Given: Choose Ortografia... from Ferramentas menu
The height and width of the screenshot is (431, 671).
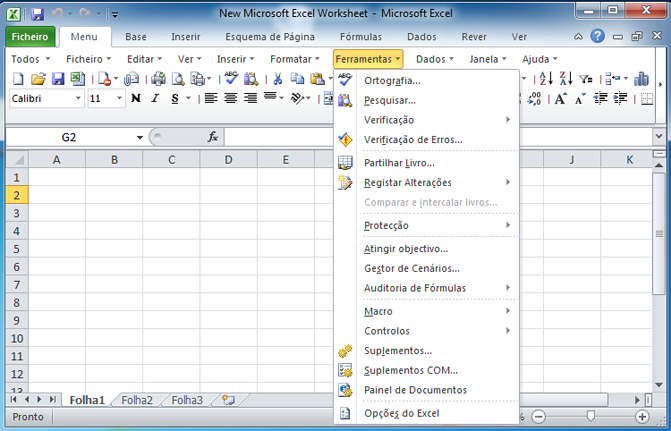Looking at the screenshot, I should (427, 80).
